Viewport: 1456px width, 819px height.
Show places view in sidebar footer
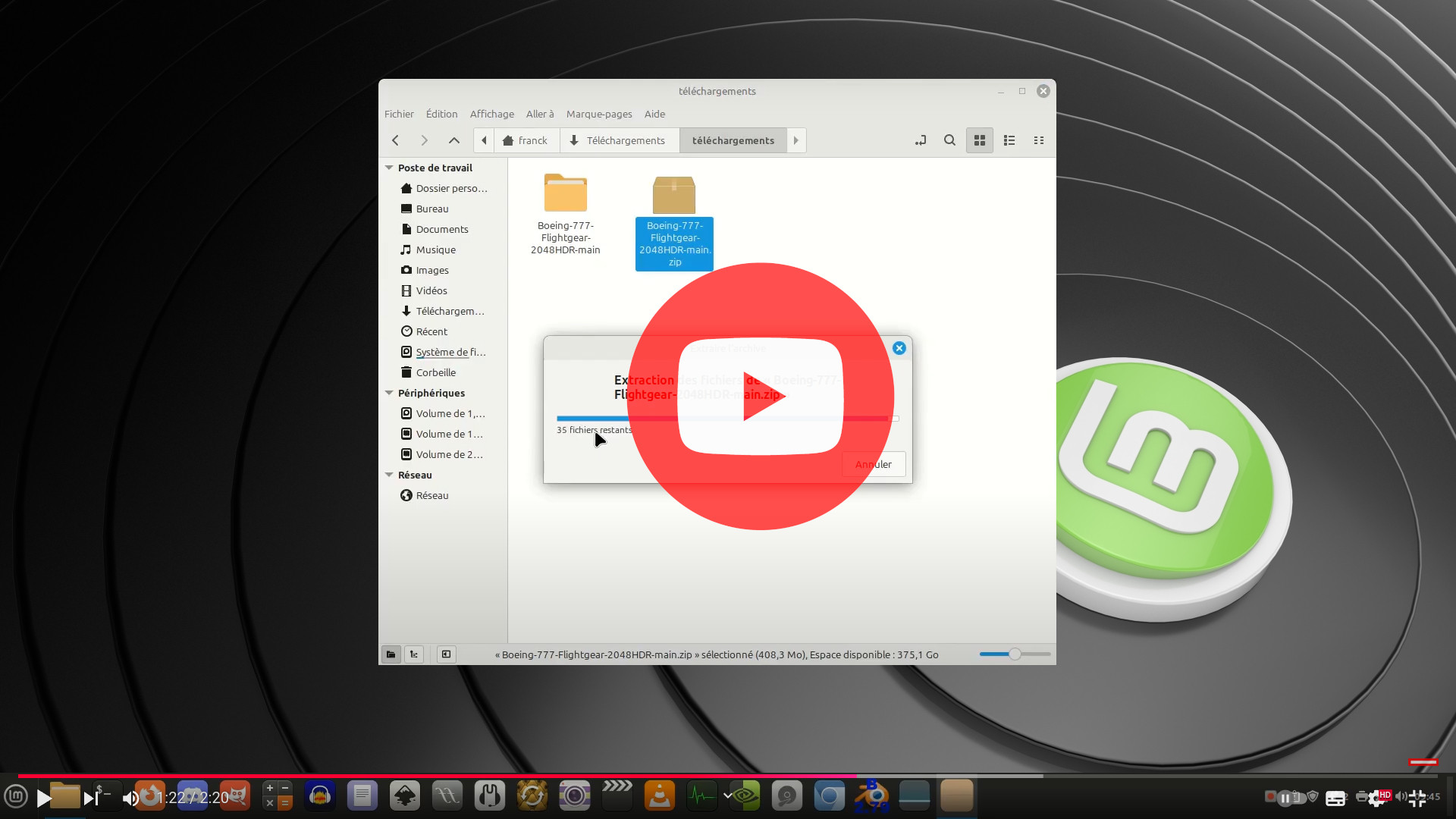point(391,654)
